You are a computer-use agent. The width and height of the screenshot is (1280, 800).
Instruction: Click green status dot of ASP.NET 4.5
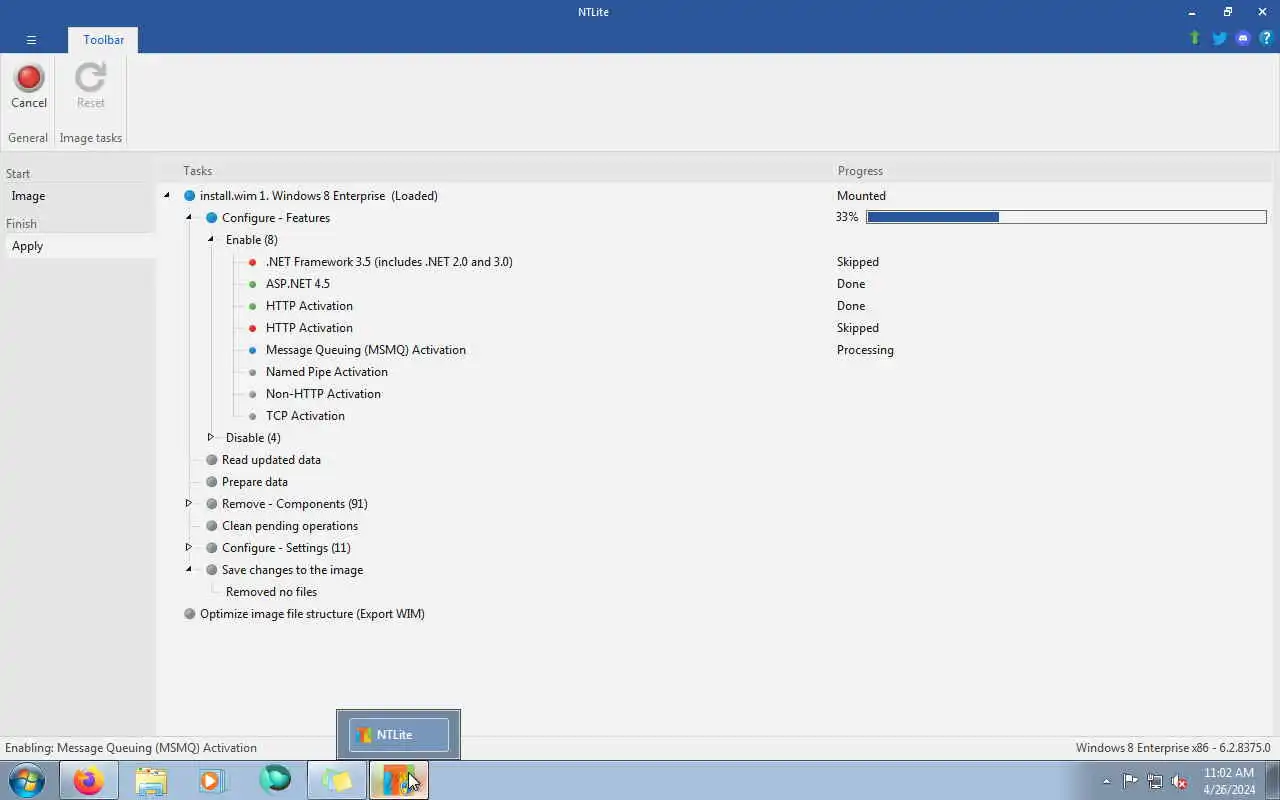[x=253, y=284]
